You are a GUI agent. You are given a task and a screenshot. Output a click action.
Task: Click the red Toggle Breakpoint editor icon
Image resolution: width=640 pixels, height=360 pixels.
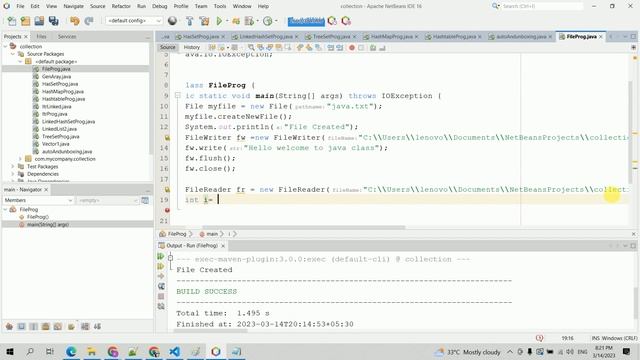[352, 48]
